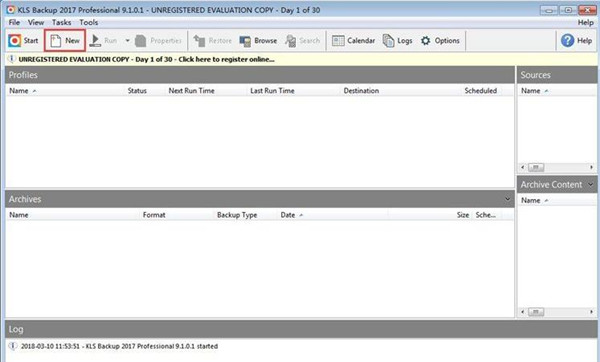Sort Profiles by Status column
Viewport: 600px width, 362px height.
click(137, 91)
